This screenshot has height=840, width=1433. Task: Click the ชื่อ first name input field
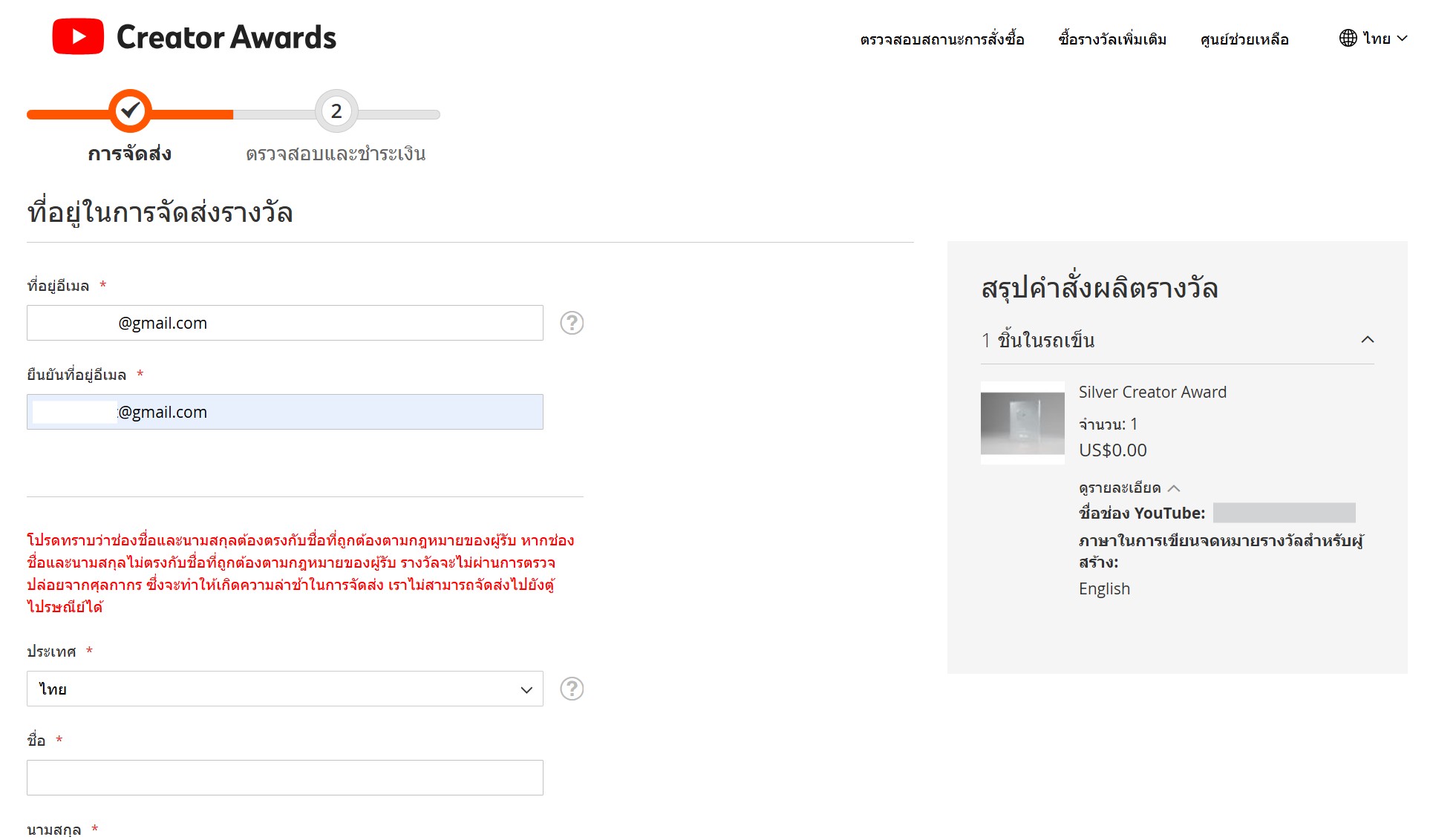point(285,778)
